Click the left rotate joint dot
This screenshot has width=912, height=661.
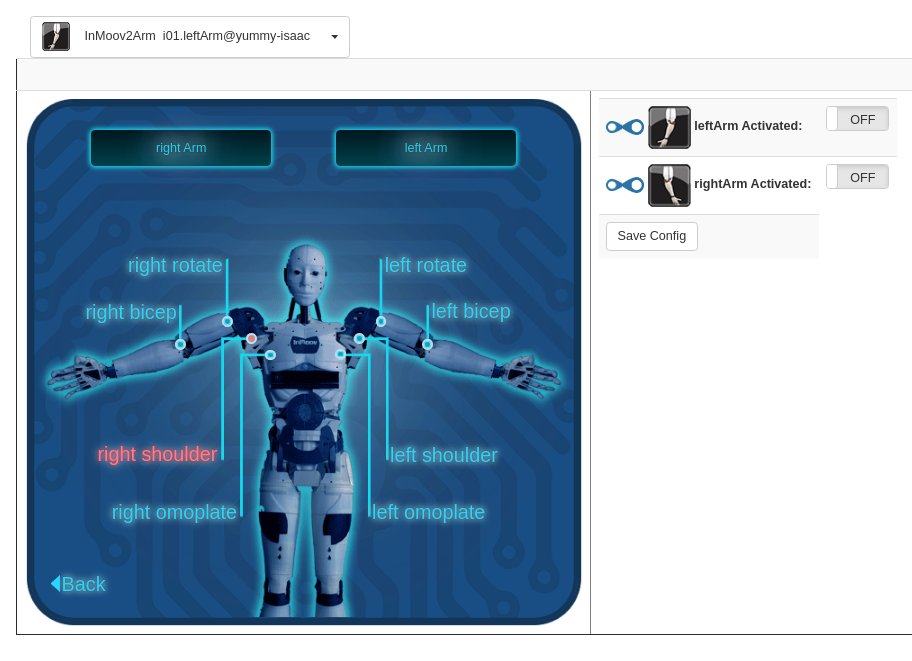point(381,321)
